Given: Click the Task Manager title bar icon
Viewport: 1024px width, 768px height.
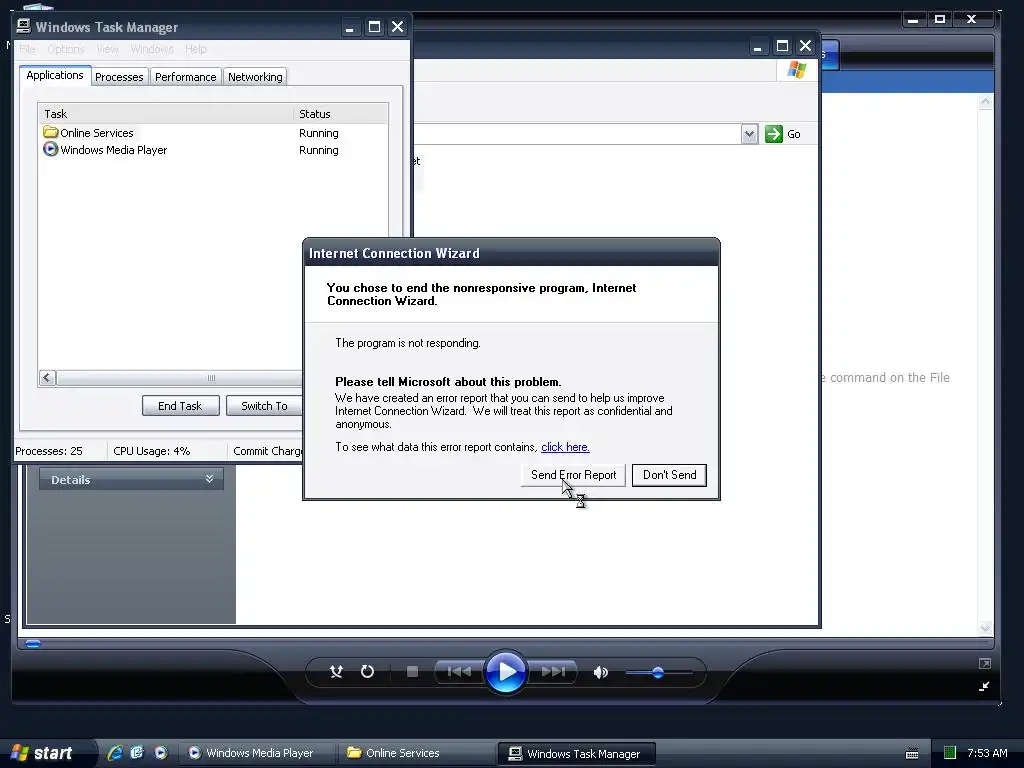Looking at the screenshot, I should pyautogui.click(x=24, y=26).
